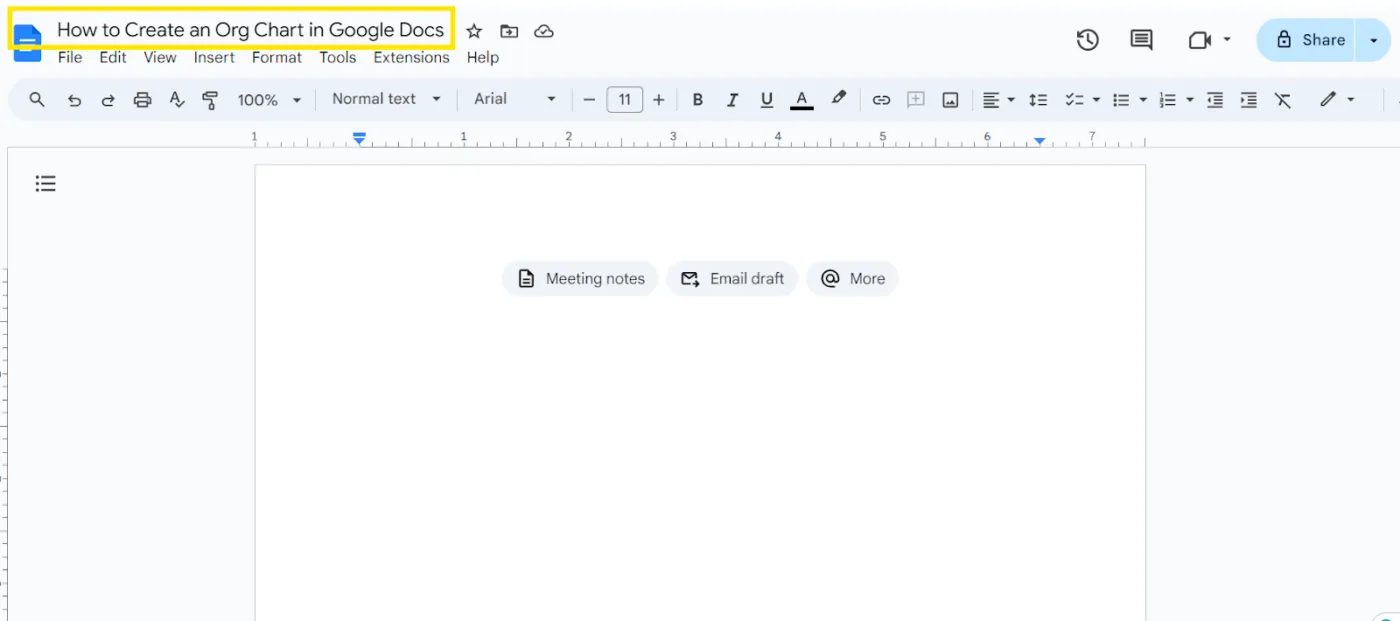
Task: Click the font size field
Action: point(625,99)
